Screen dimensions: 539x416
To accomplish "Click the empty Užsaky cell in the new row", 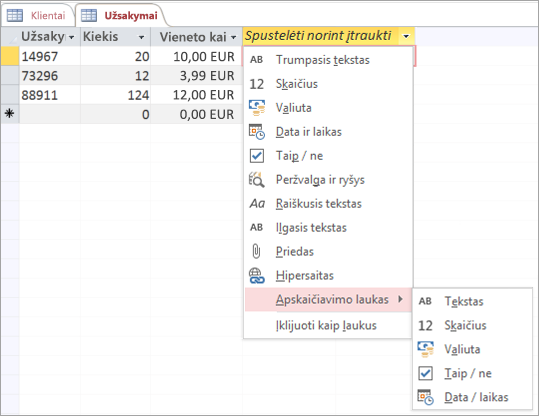I will pos(50,114).
